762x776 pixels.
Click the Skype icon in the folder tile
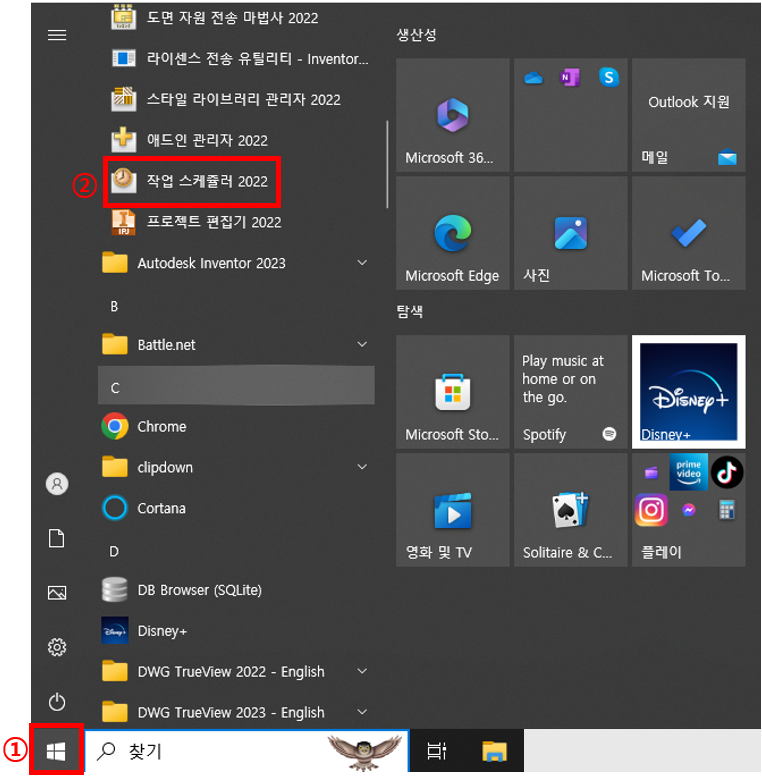point(609,77)
